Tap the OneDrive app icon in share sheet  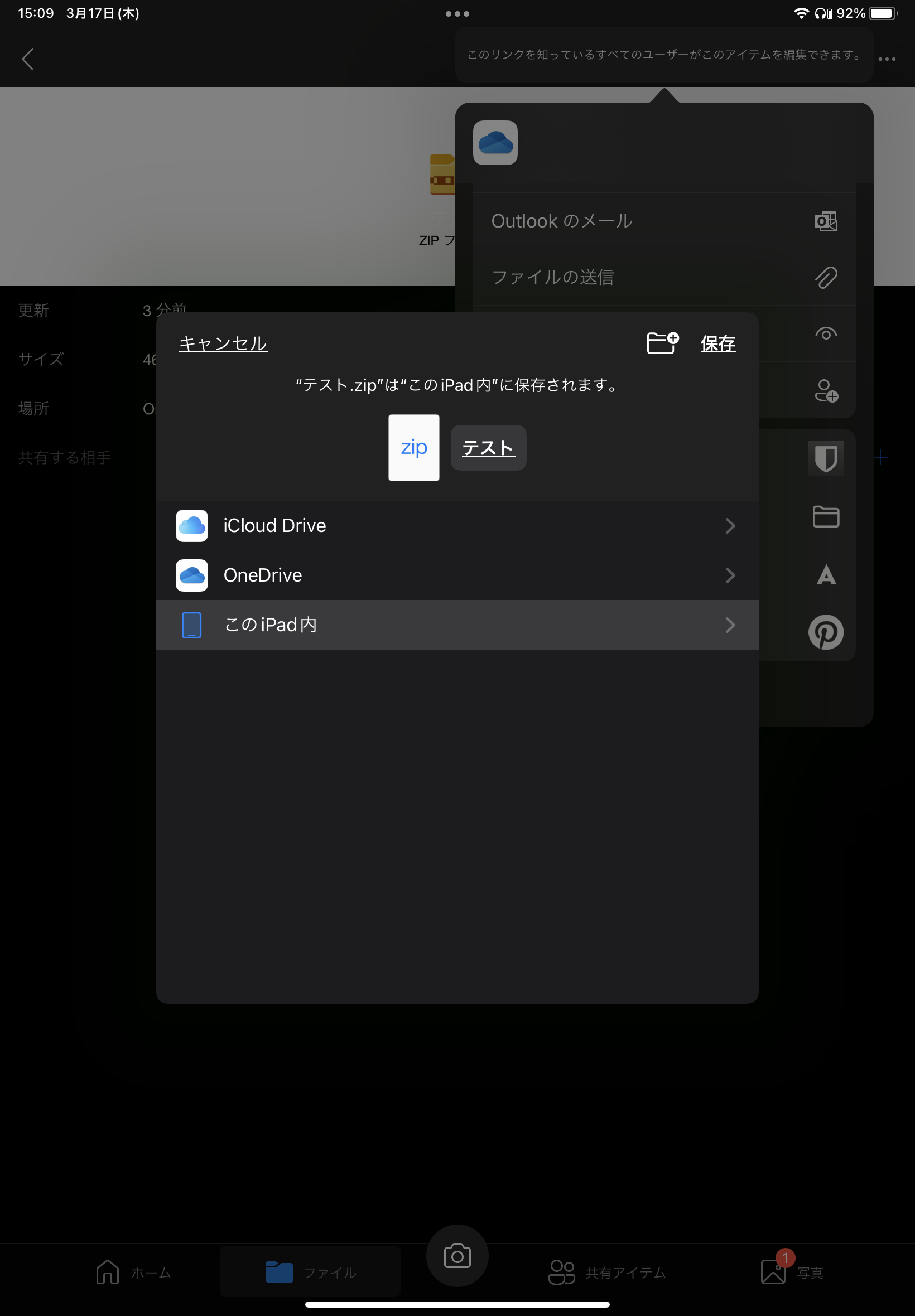[495, 143]
